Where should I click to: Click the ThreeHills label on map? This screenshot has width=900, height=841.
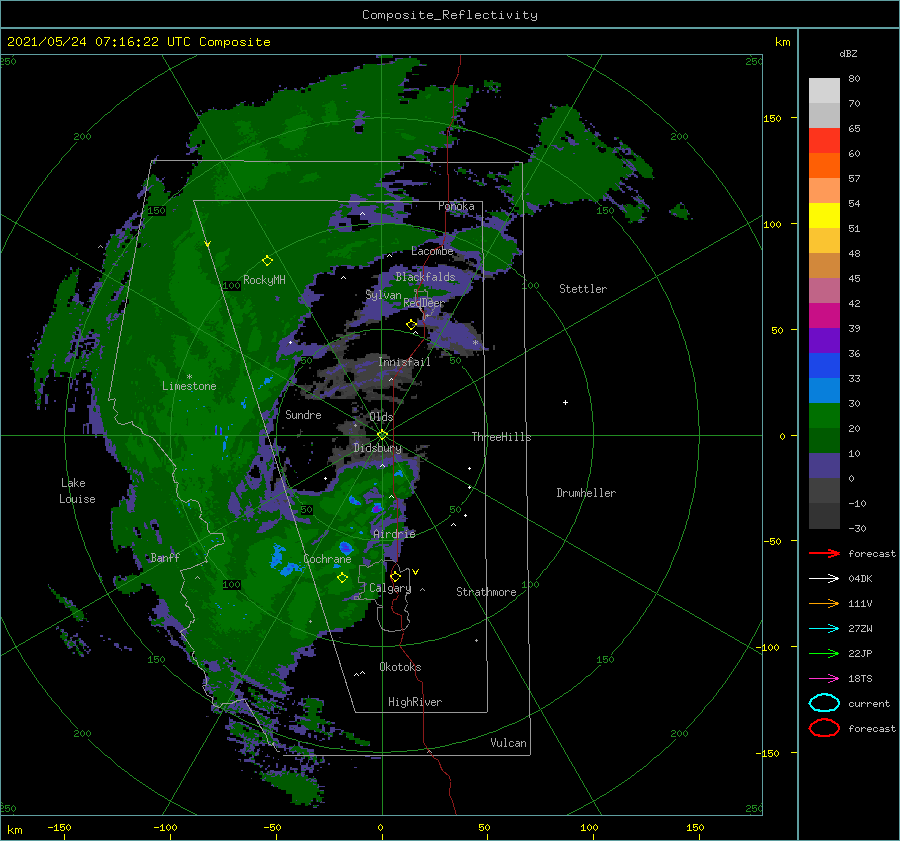pos(501,437)
